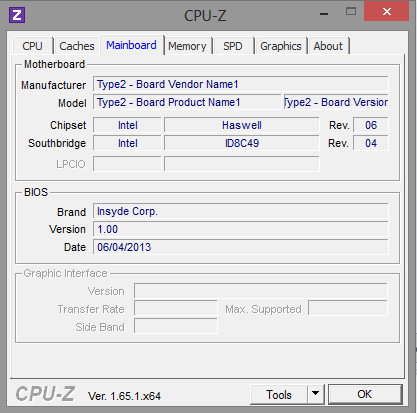Open the About tab
This screenshot has width=417, height=413.
(x=328, y=46)
